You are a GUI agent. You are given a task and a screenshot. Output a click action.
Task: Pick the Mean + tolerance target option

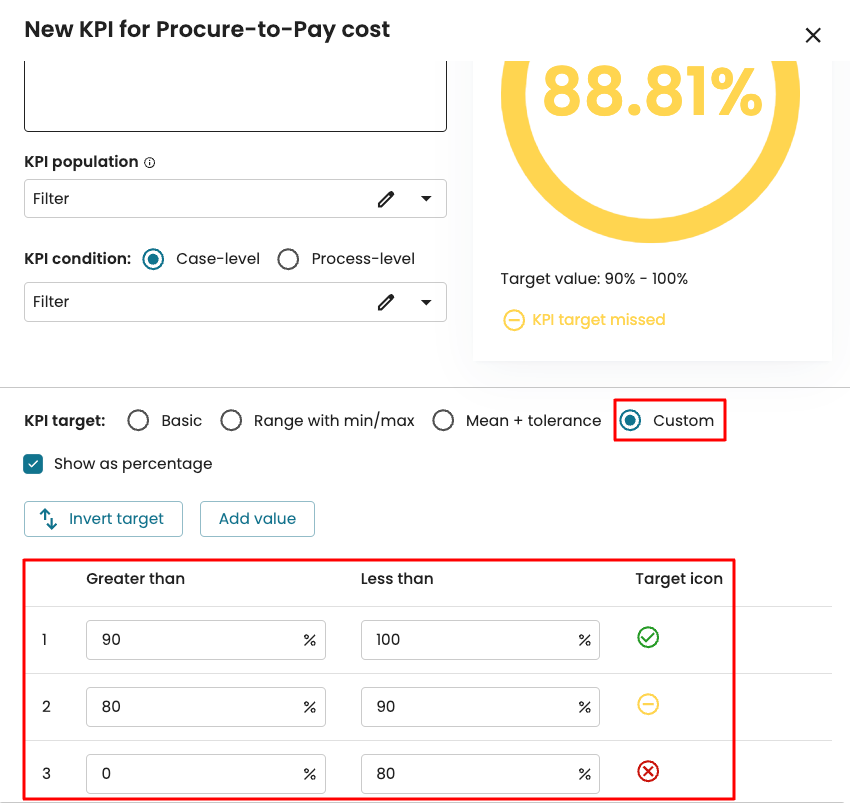click(x=443, y=421)
